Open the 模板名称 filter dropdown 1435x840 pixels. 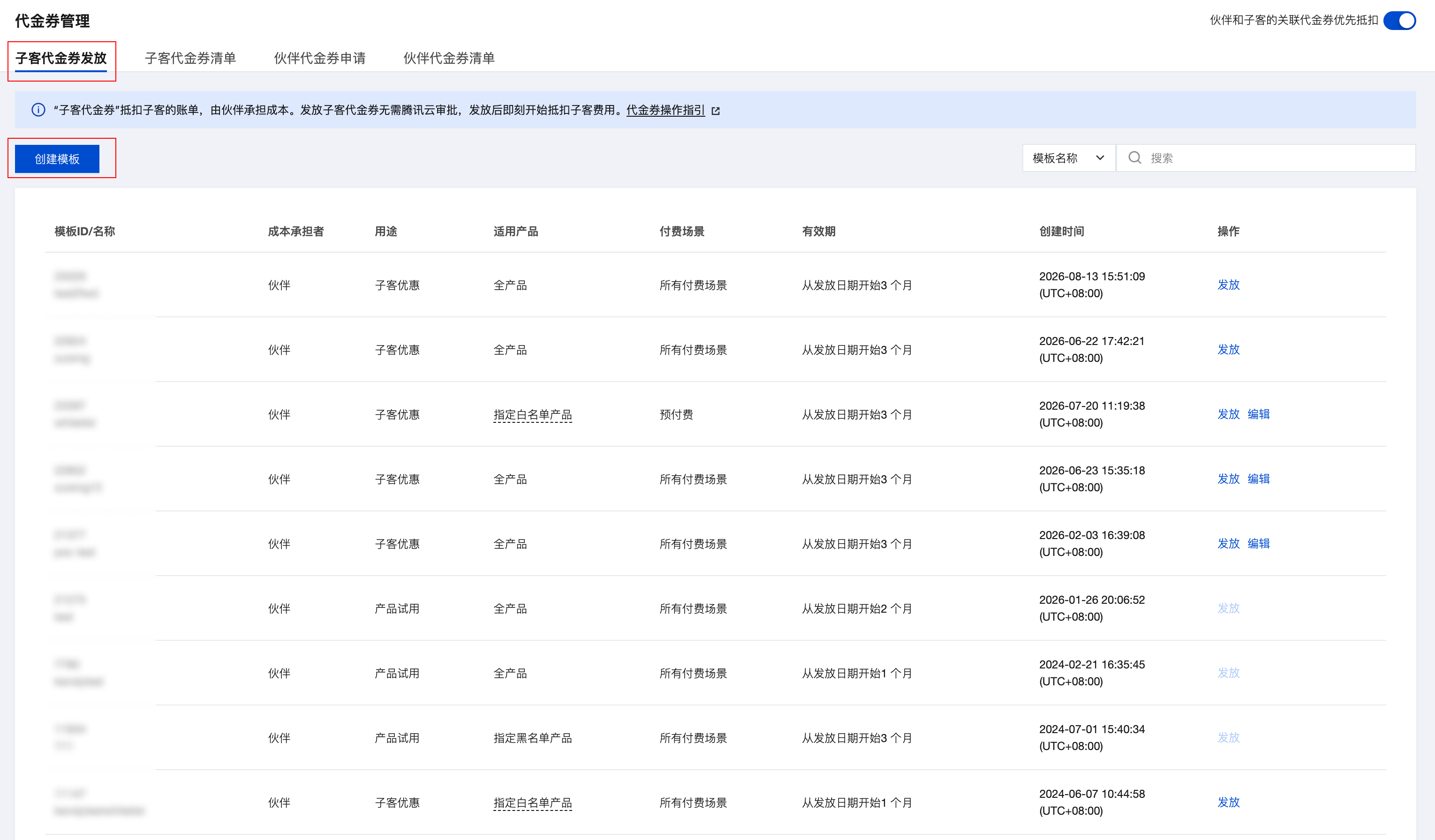1068,158
